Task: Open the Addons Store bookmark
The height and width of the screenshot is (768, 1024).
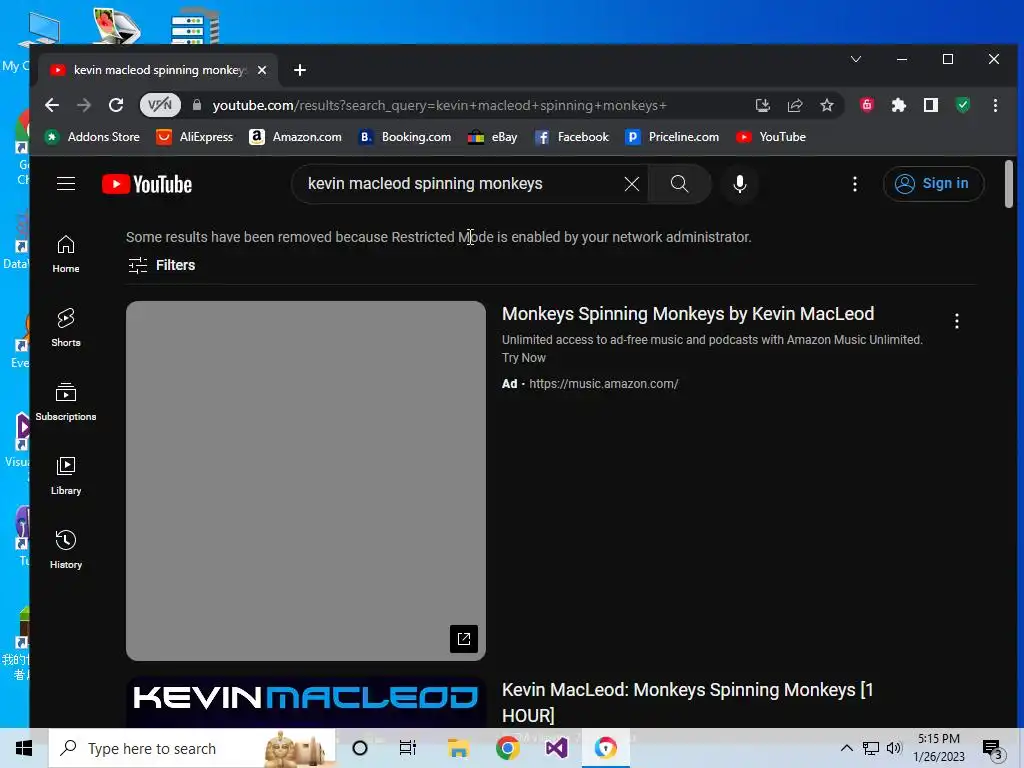Action: 92,137
